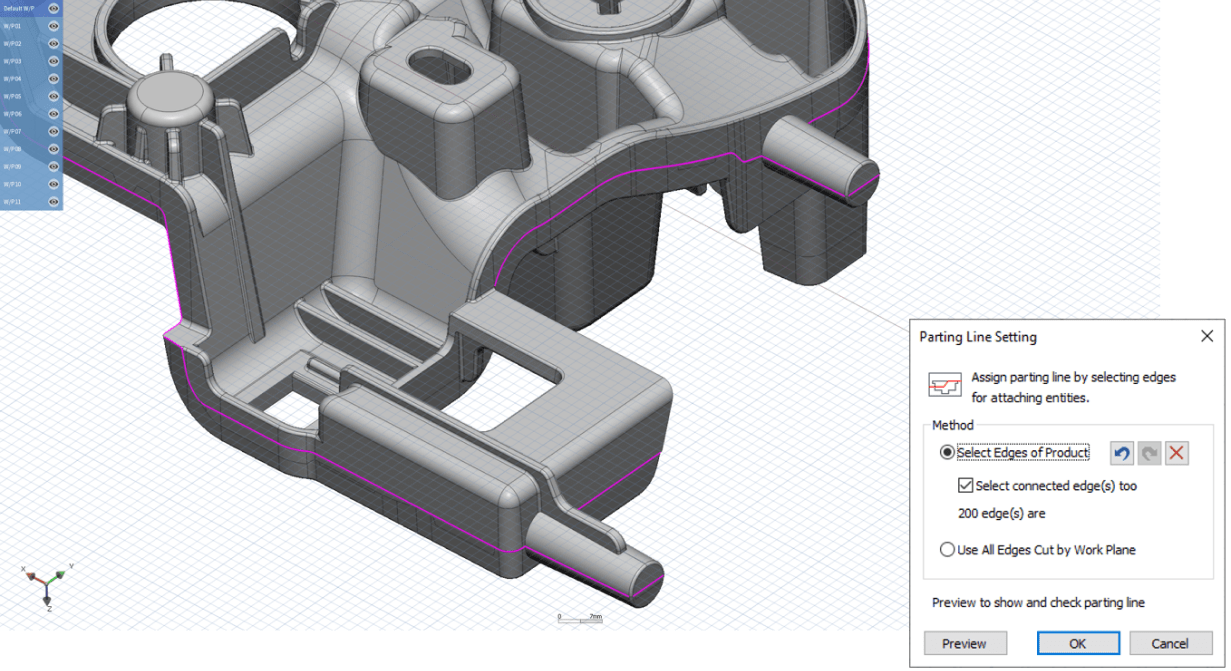Click the greyed redo arrow icon

click(x=1149, y=453)
